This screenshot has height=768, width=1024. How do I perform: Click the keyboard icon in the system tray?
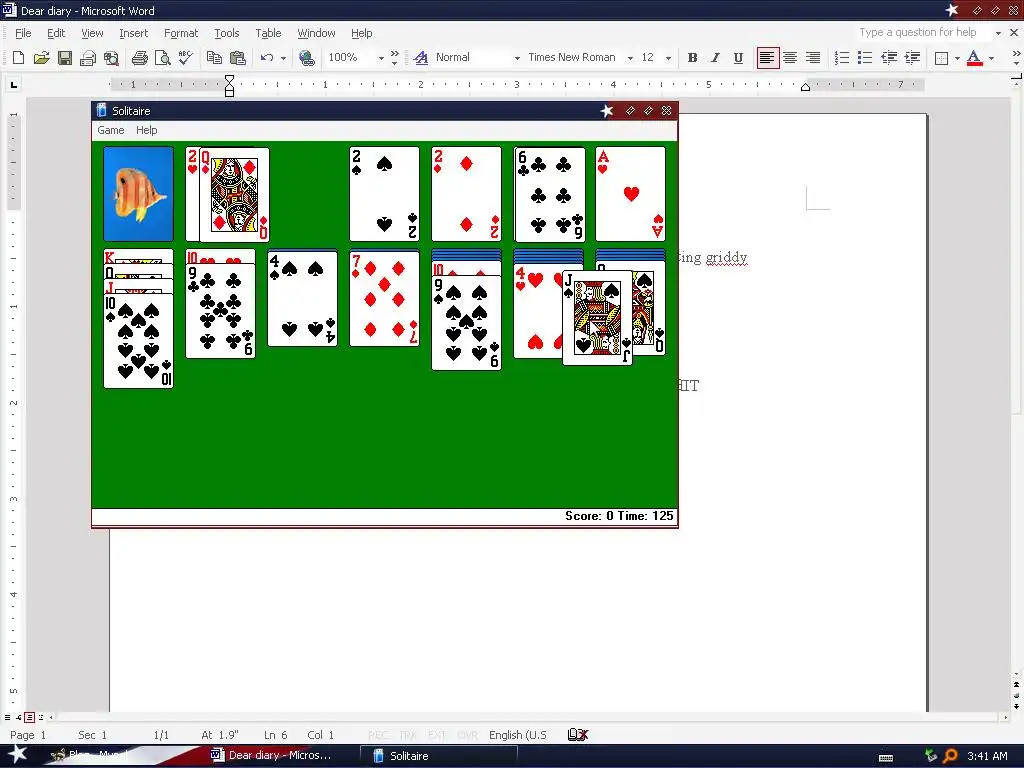click(886, 758)
